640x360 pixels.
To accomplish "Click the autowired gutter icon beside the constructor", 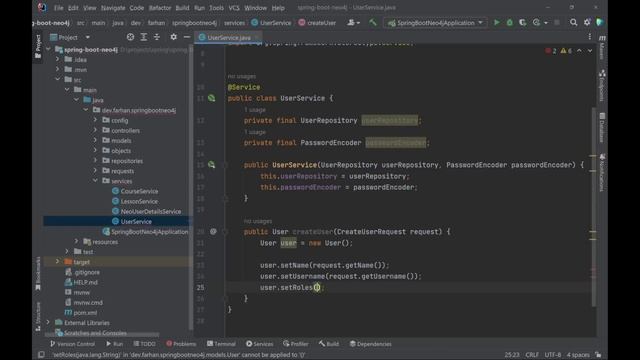I will 211,164.
